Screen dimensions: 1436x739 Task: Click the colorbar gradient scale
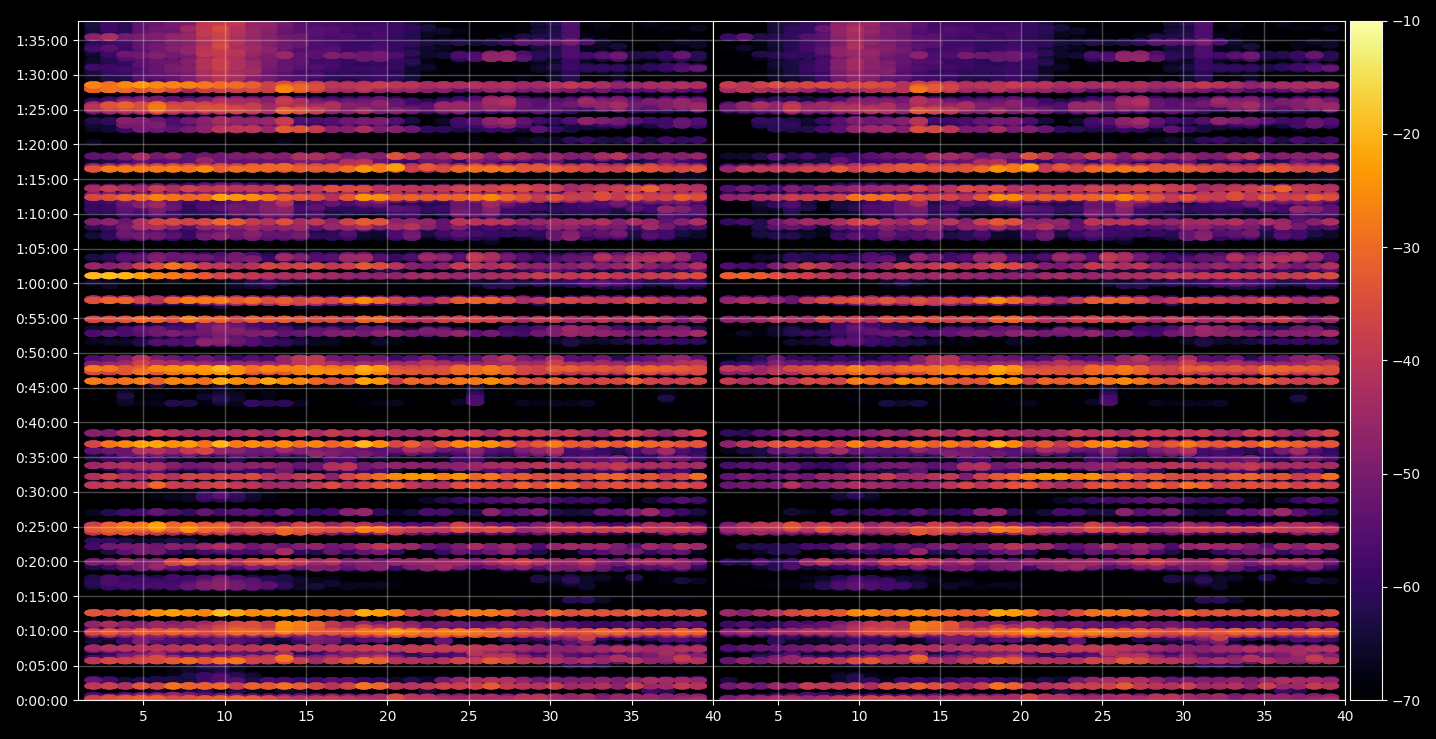click(x=1366, y=361)
